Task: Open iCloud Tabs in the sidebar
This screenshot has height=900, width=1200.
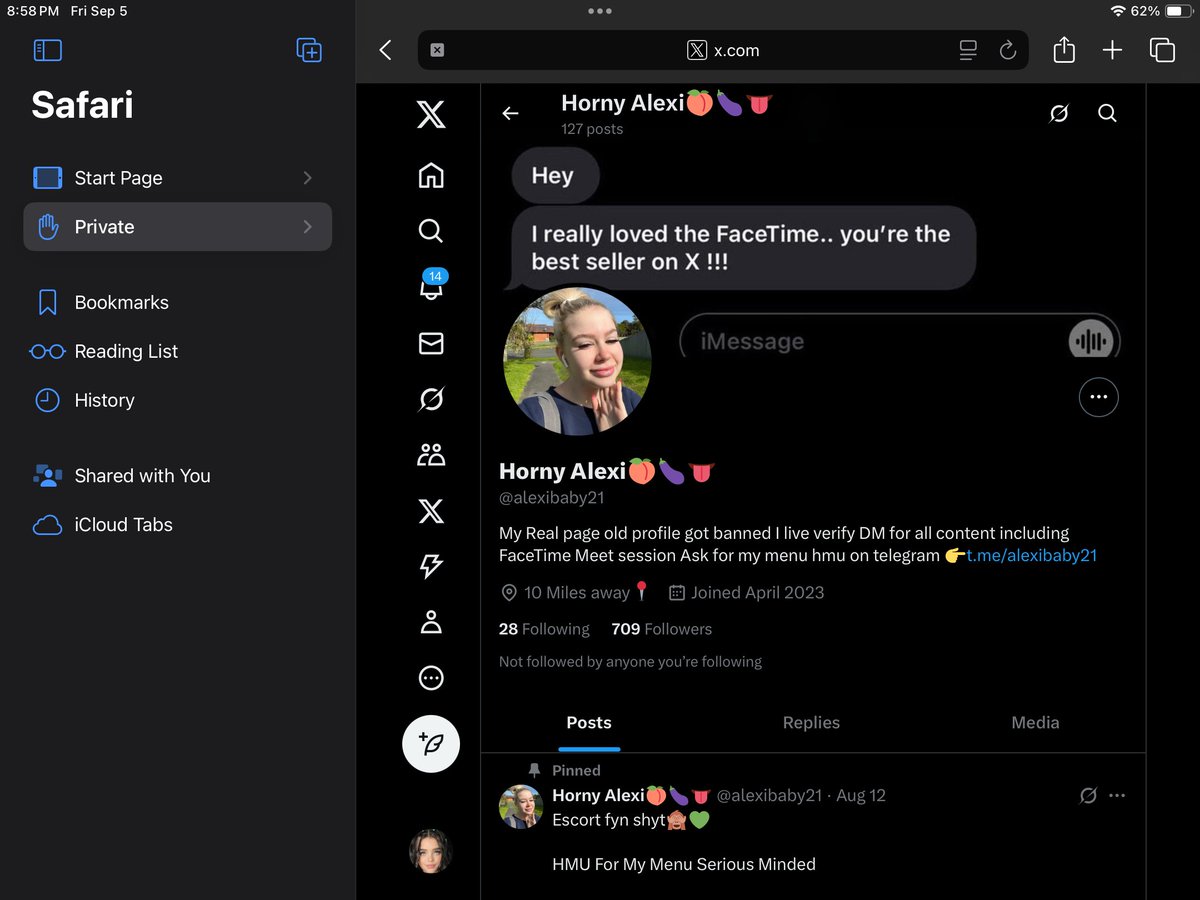Action: (x=177, y=525)
